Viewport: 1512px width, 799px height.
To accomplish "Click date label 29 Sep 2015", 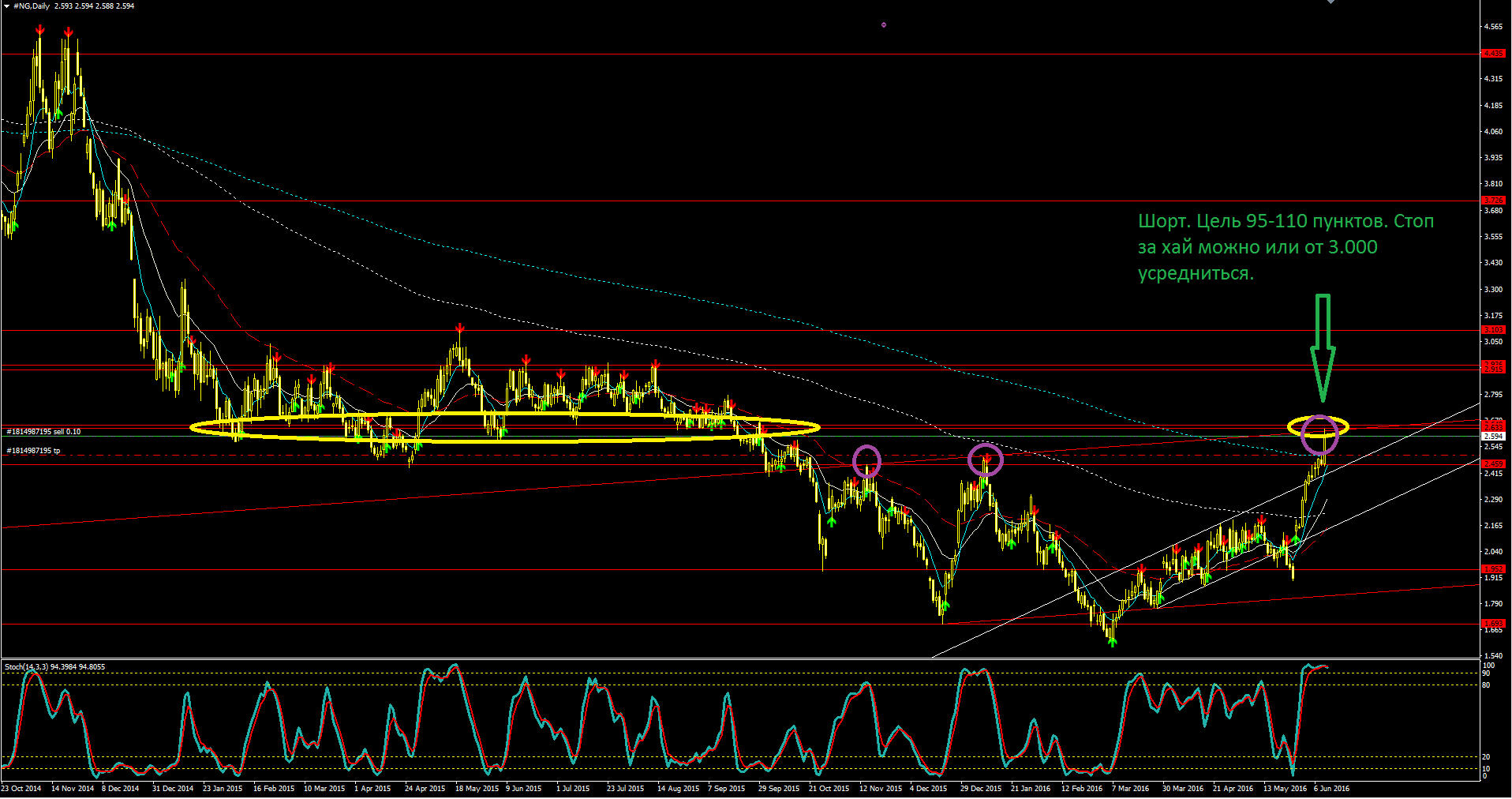I will coord(779,789).
